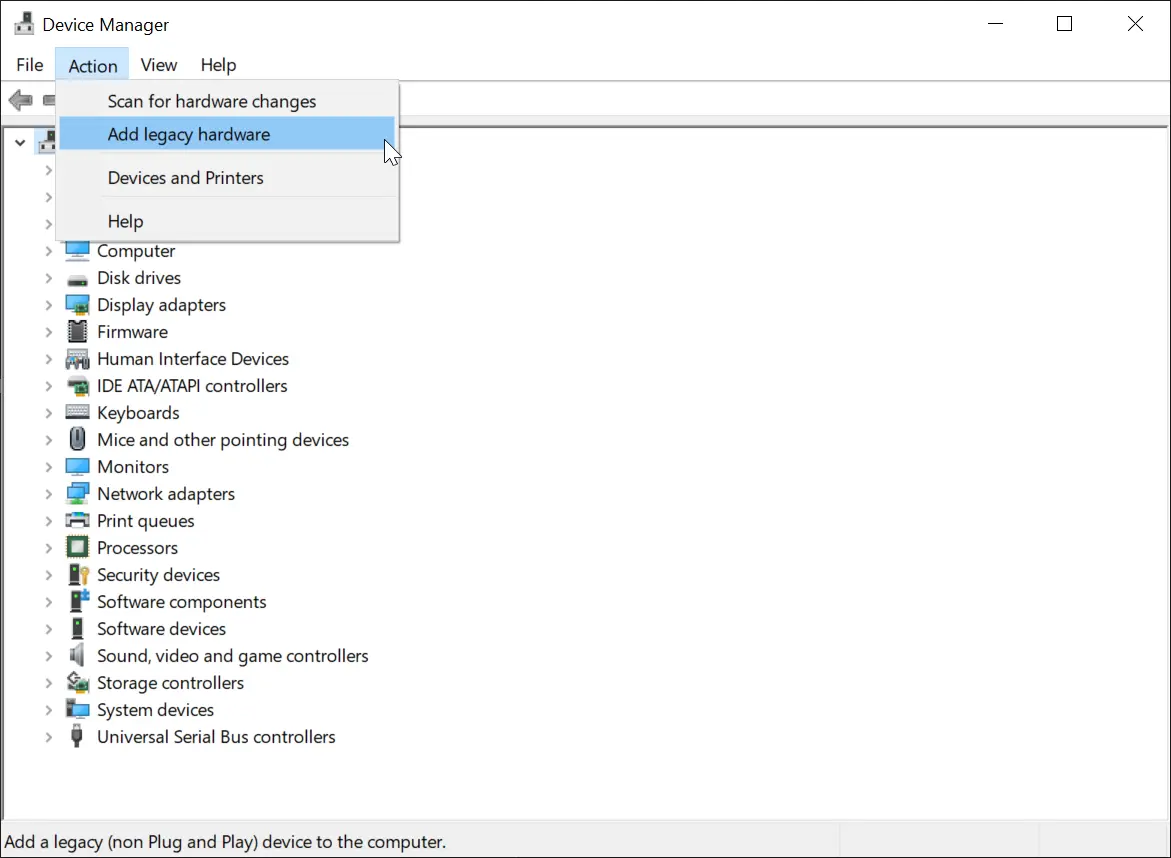
Task: Click the Software devices icon
Action: [x=77, y=628]
